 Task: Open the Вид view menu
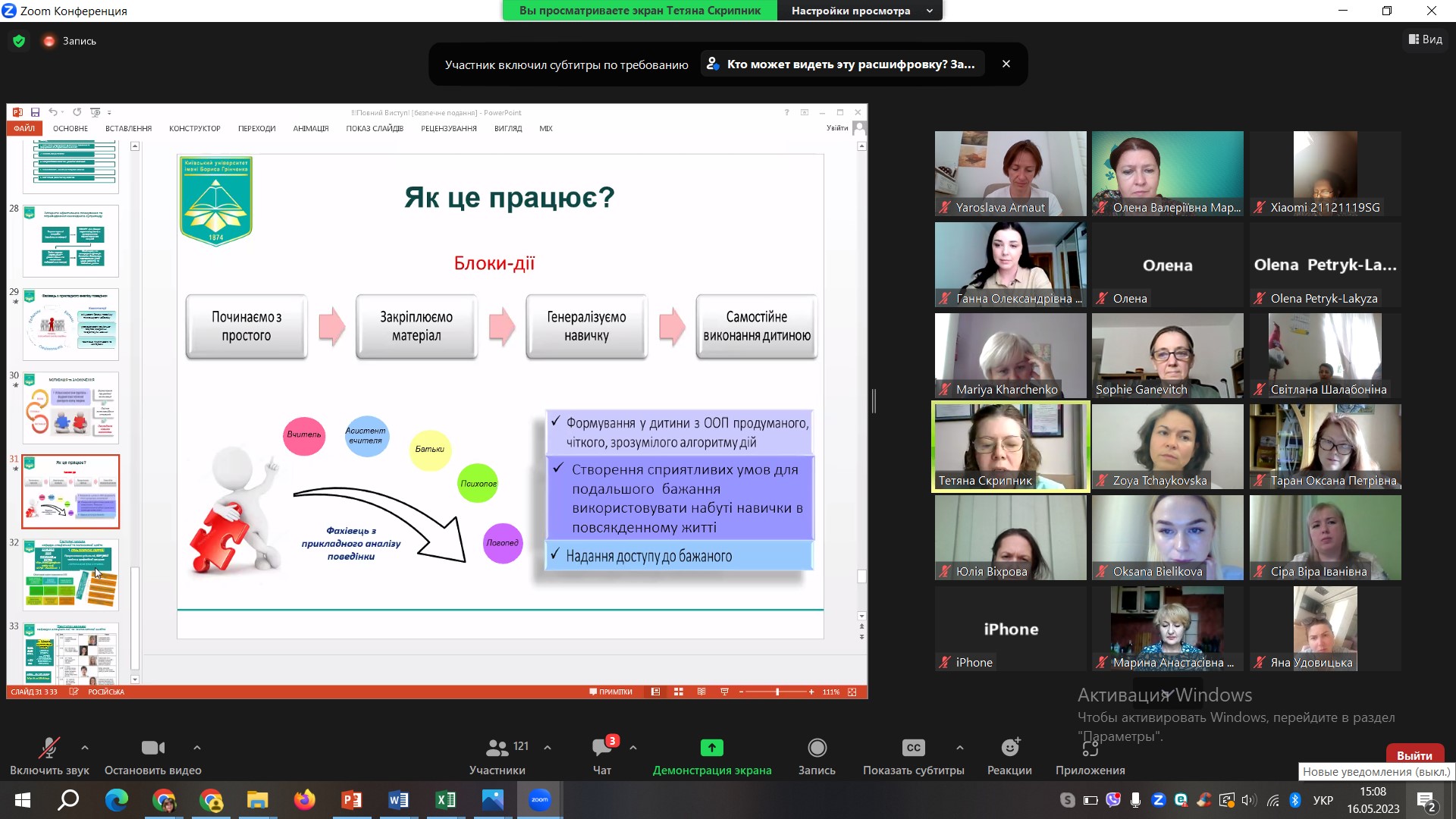[x=1426, y=39]
